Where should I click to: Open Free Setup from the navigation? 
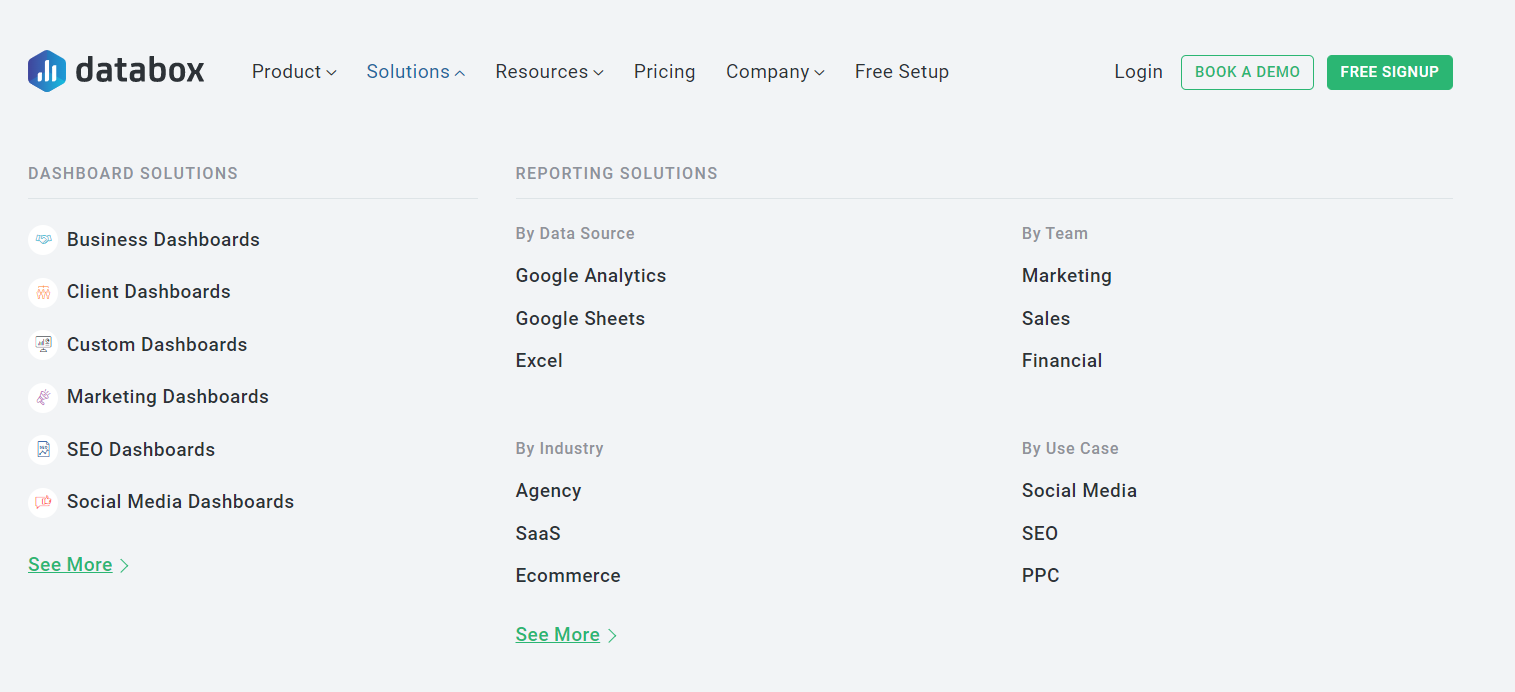(x=901, y=71)
